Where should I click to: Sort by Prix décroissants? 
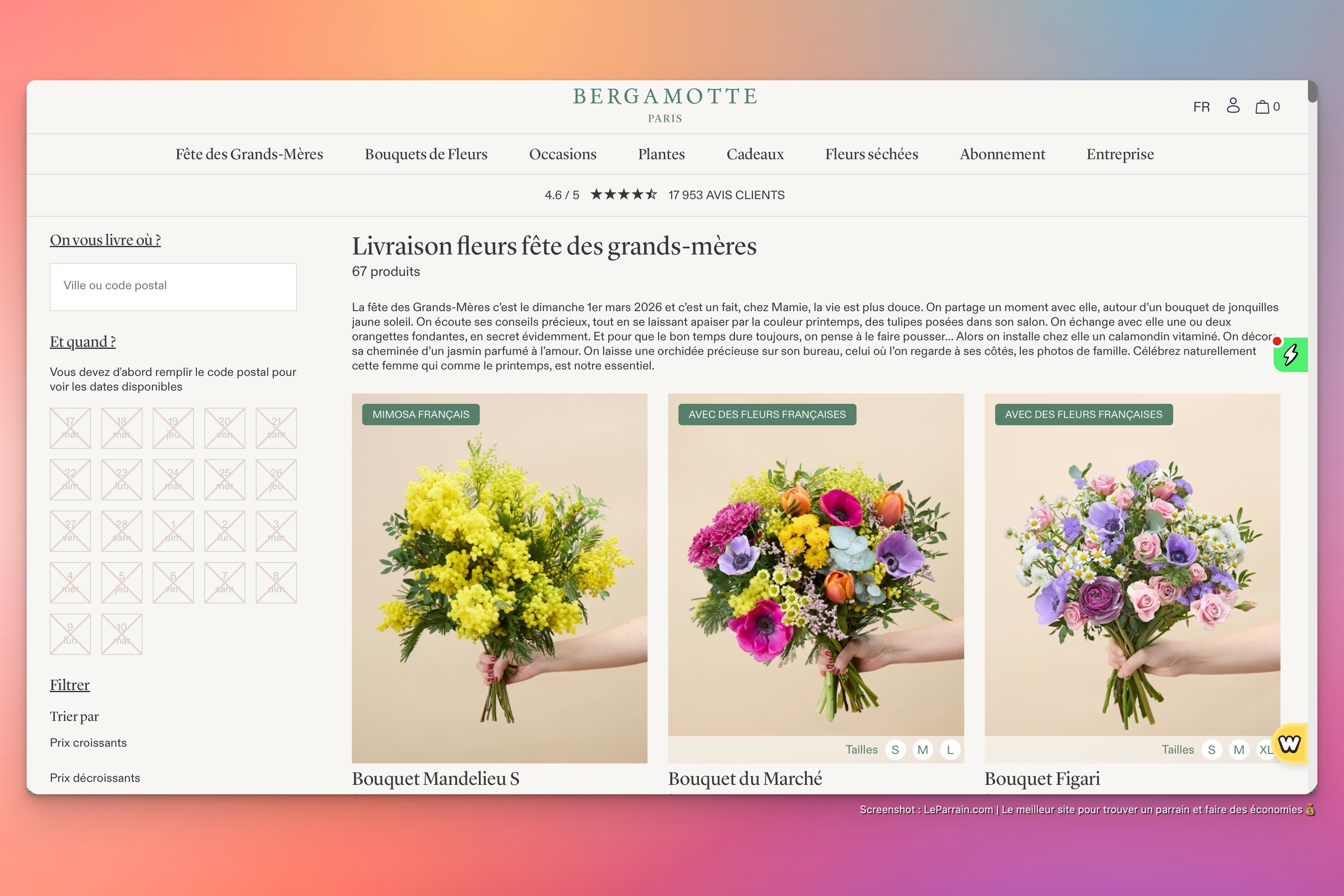95,778
